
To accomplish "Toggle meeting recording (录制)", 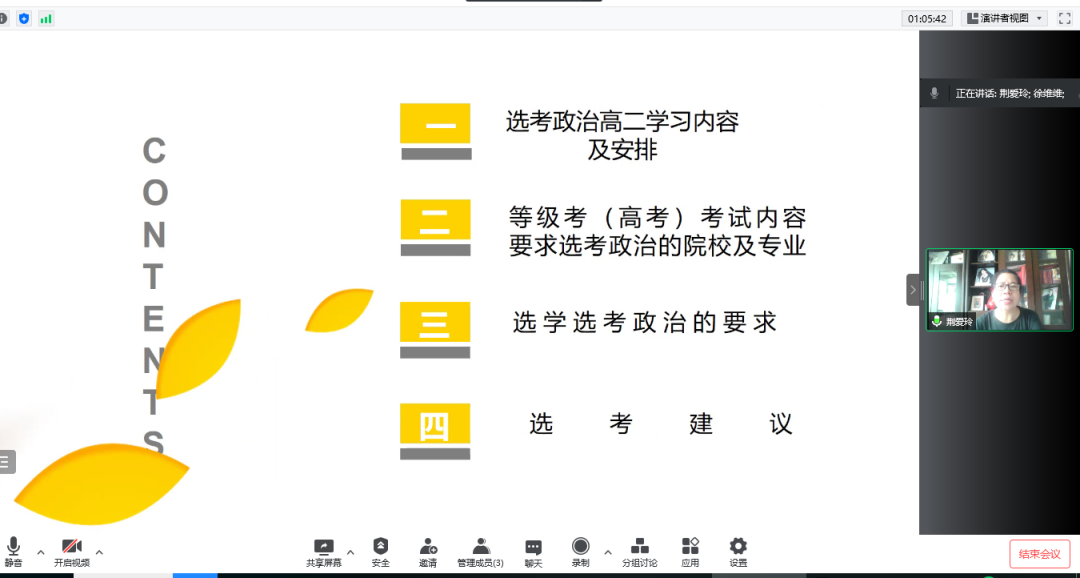I will pyautogui.click(x=580, y=551).
